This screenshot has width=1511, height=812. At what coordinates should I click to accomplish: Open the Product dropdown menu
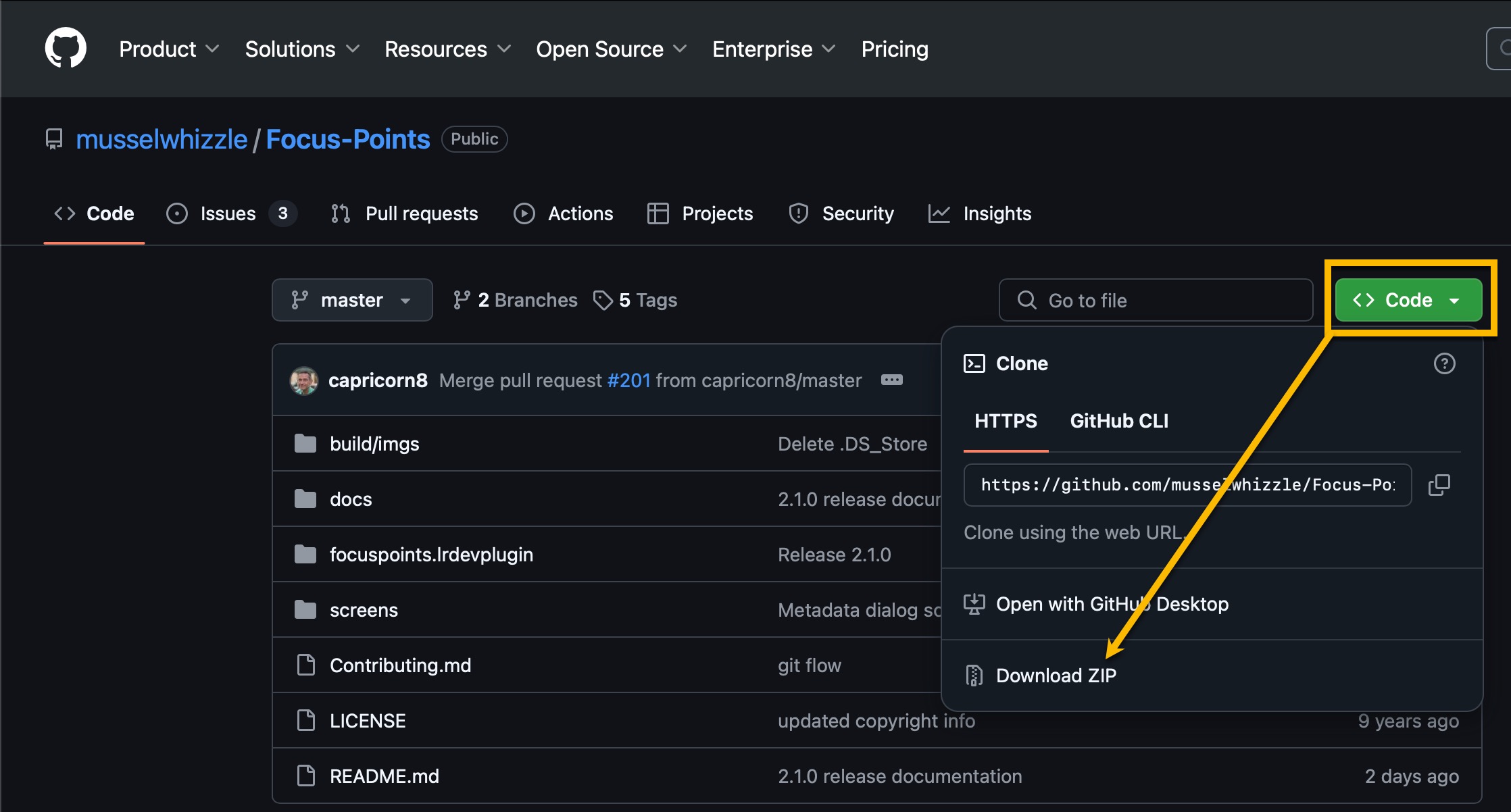[x=169, y=49]
